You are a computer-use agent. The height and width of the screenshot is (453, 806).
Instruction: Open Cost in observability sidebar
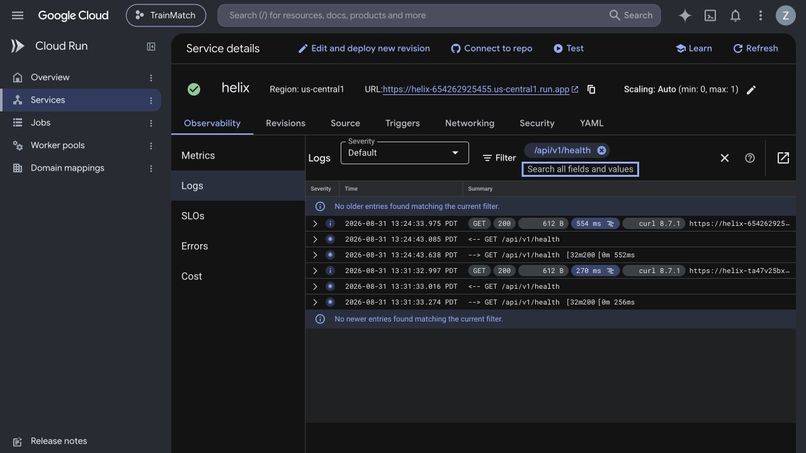click(238, 276)
